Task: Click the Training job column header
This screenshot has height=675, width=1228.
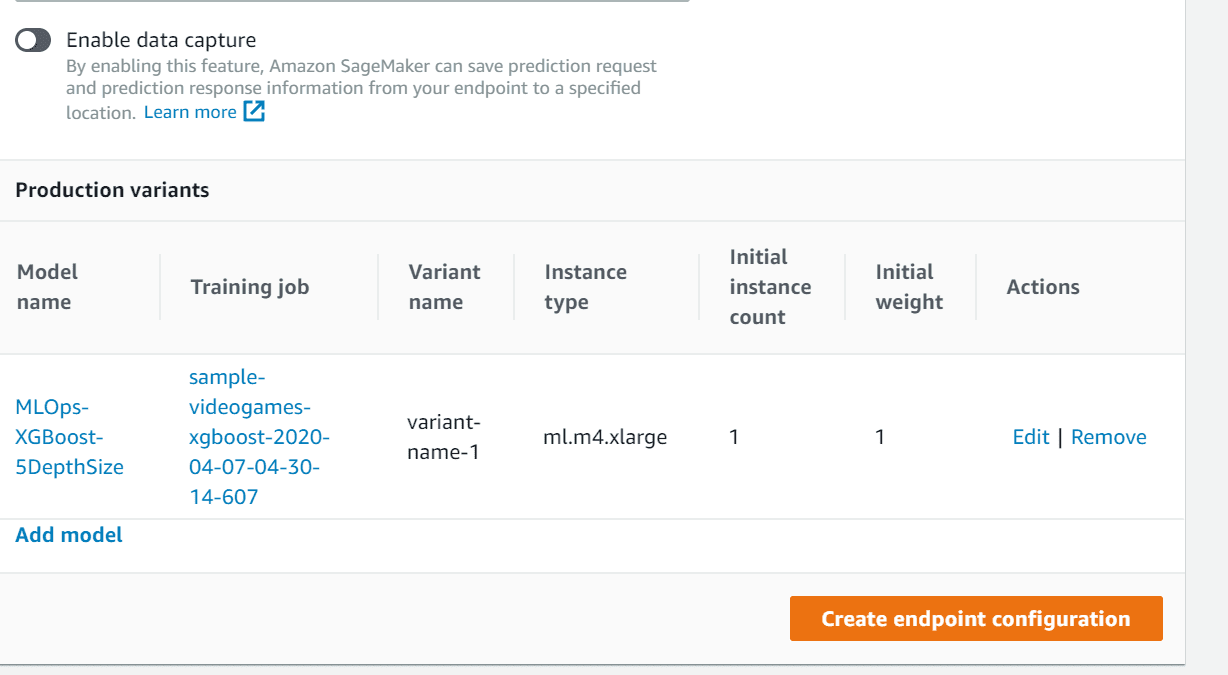Action: point(249,286)
